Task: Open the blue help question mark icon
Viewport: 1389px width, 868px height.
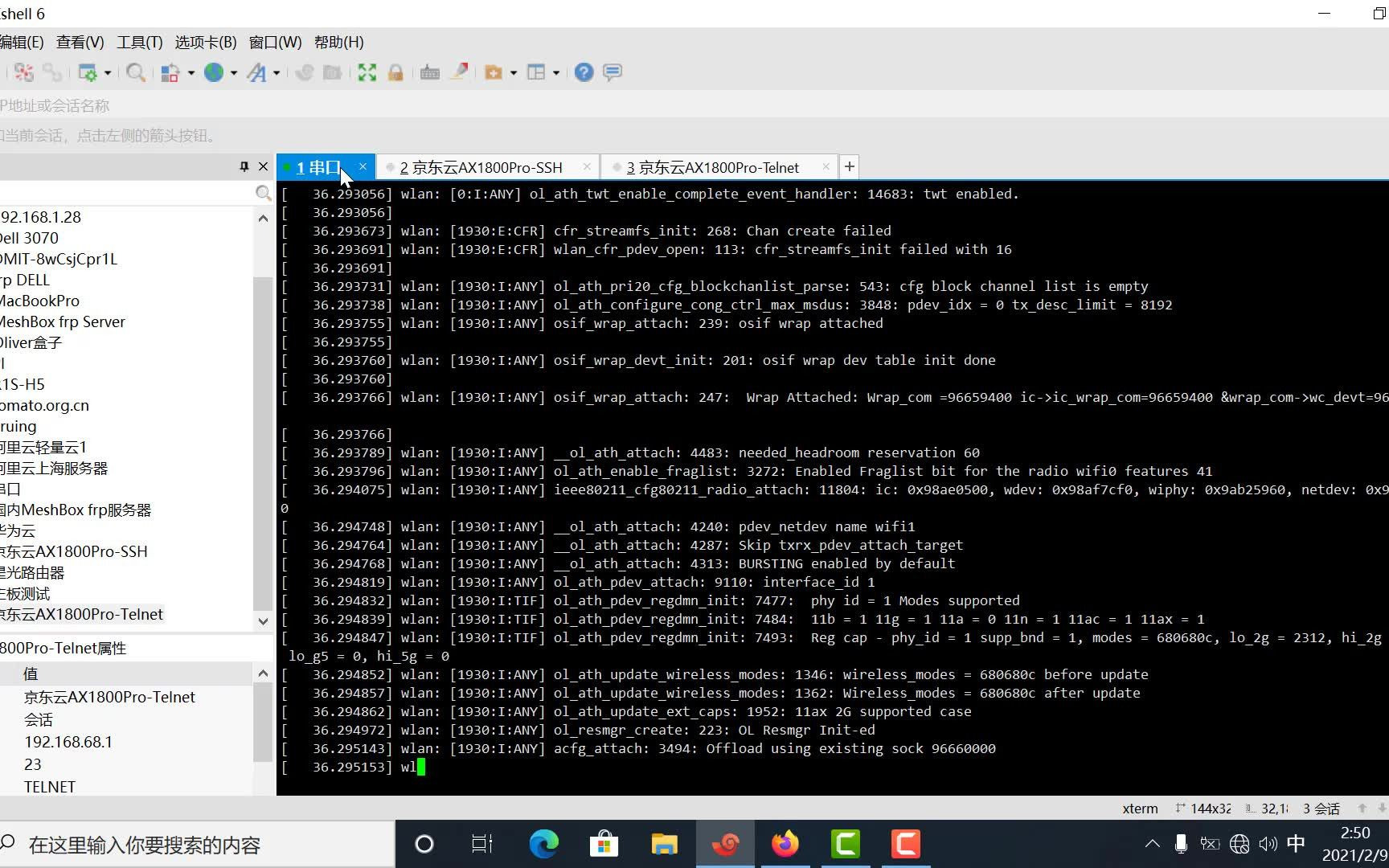Action: point(584,72)
